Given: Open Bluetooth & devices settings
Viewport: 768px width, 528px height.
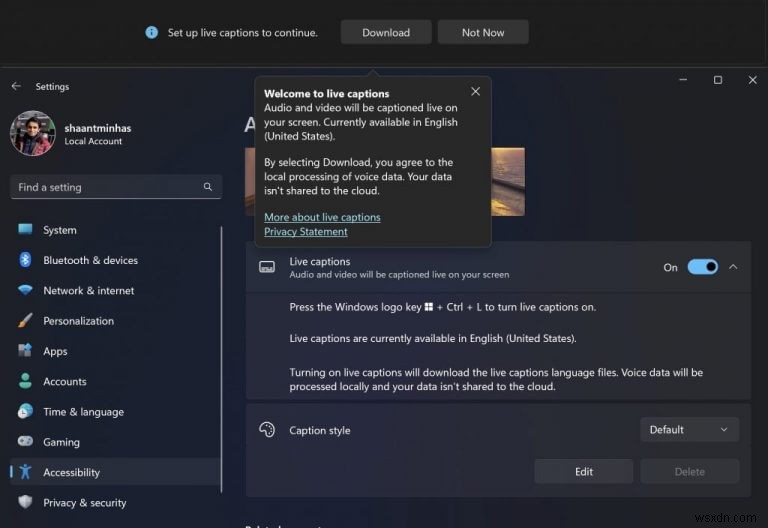Looking at the screenshot, I should coord(115,260).
